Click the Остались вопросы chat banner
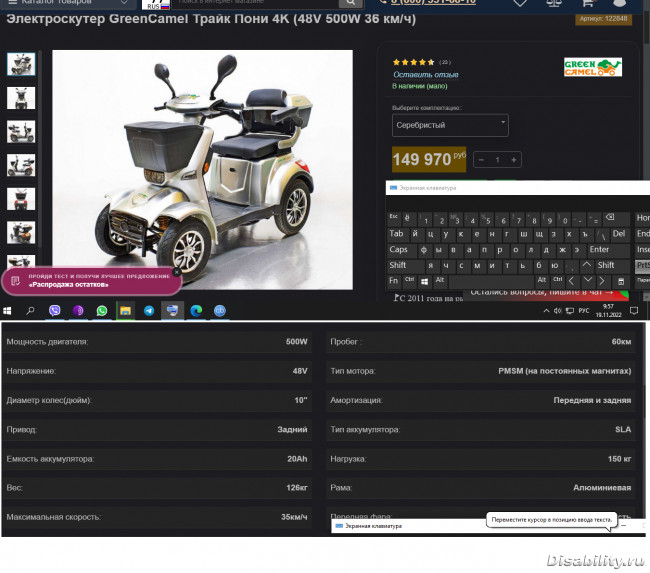 [546, 294]
